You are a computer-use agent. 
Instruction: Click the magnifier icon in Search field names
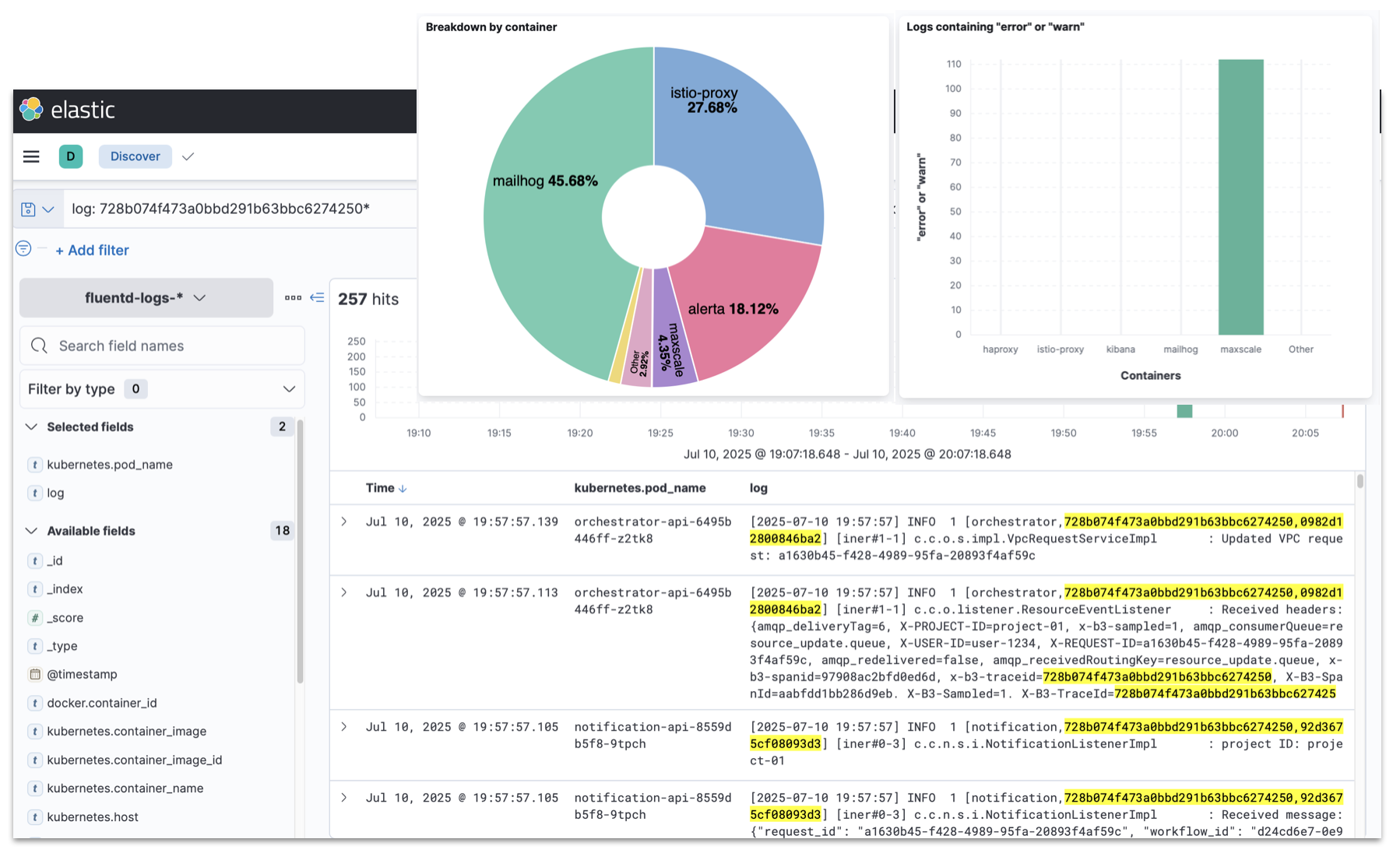39,345
